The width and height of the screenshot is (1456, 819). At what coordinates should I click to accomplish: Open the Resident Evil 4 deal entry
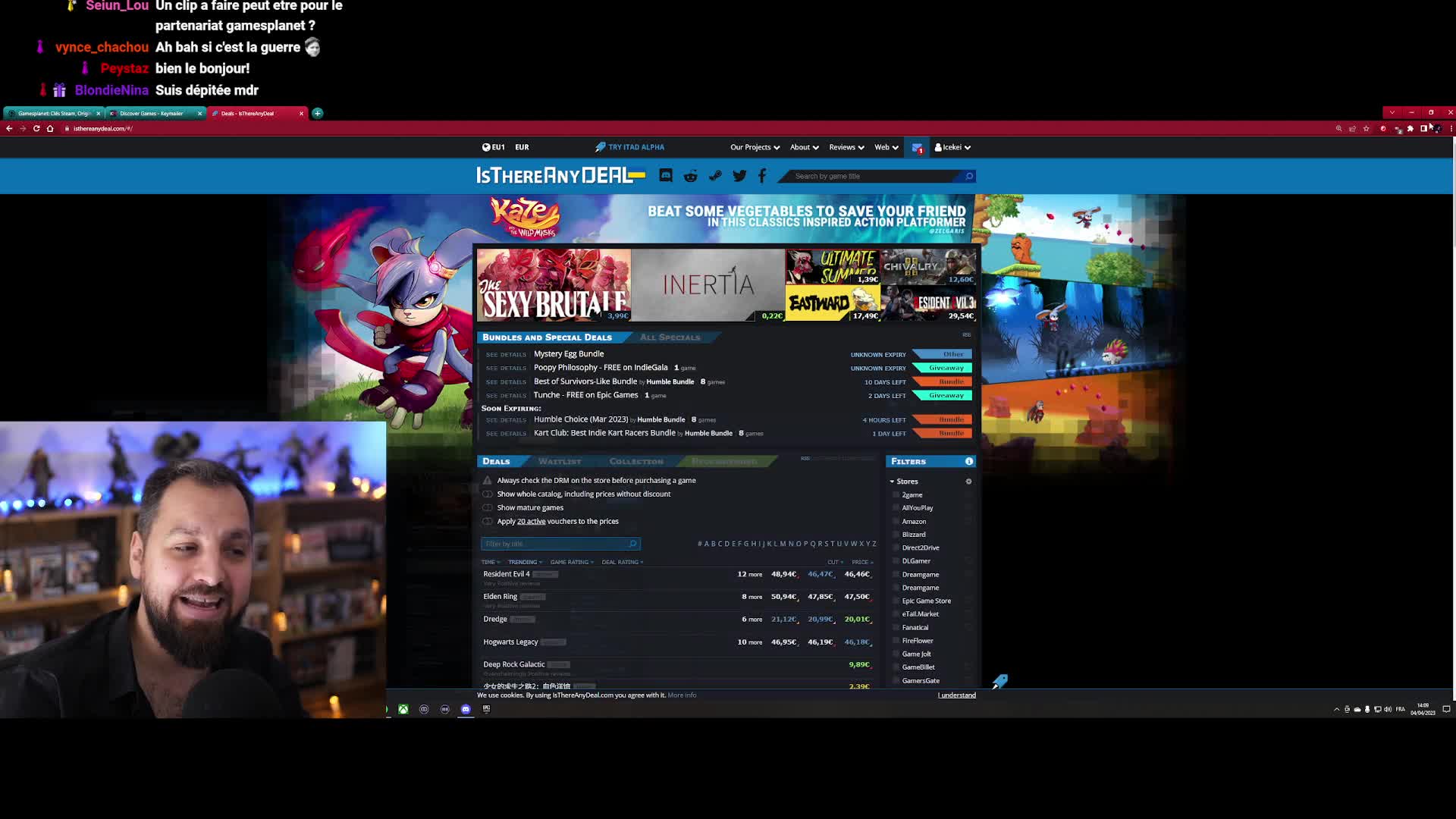[507, 574]
